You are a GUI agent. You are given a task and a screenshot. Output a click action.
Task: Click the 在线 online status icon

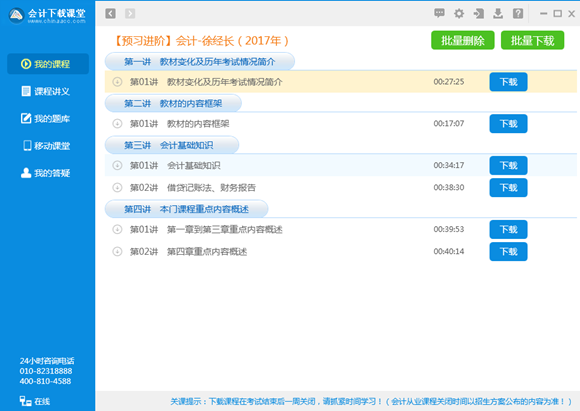click(x=25, y=401)
